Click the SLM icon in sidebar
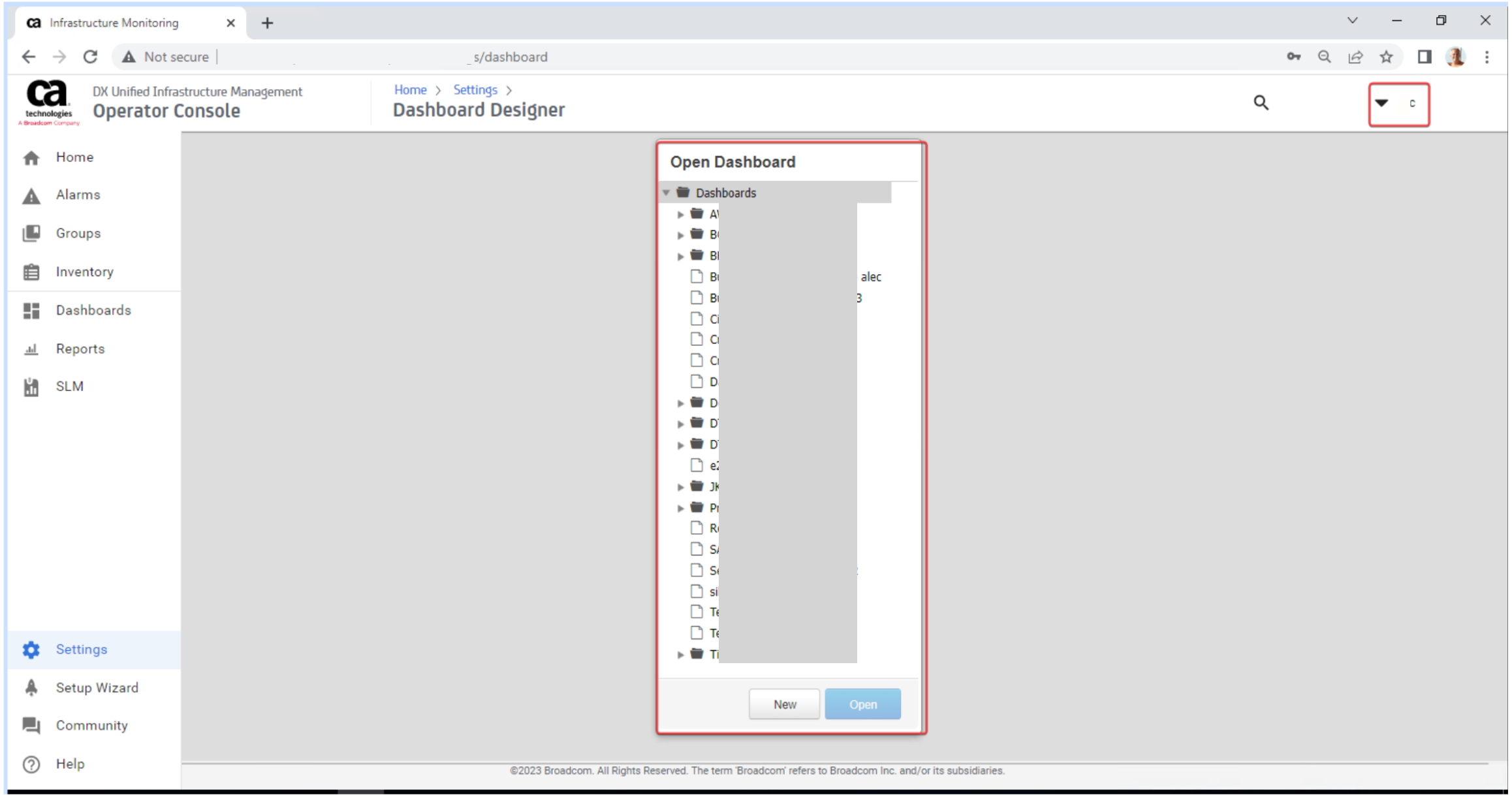1512x795 pixels. click(31, 387)
